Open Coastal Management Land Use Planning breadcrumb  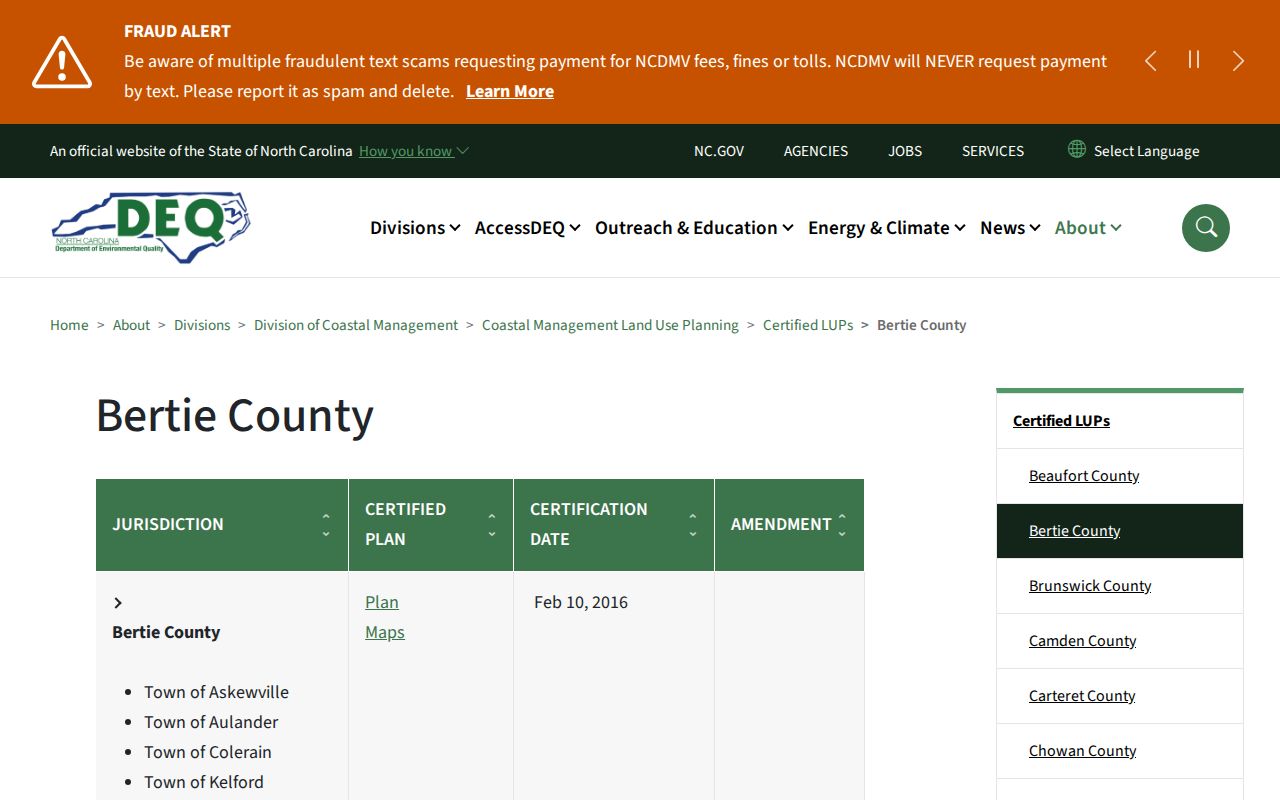(x=610, y=325)
